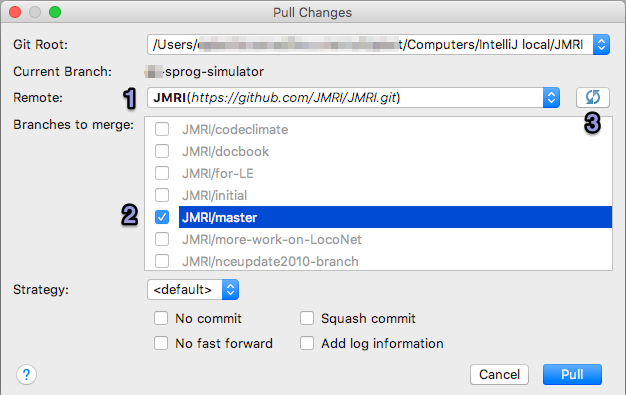The height and width of the screenshot is (395, 626).
Task: Tick the JMRI/initial checkbox
Action: (162, 195)
